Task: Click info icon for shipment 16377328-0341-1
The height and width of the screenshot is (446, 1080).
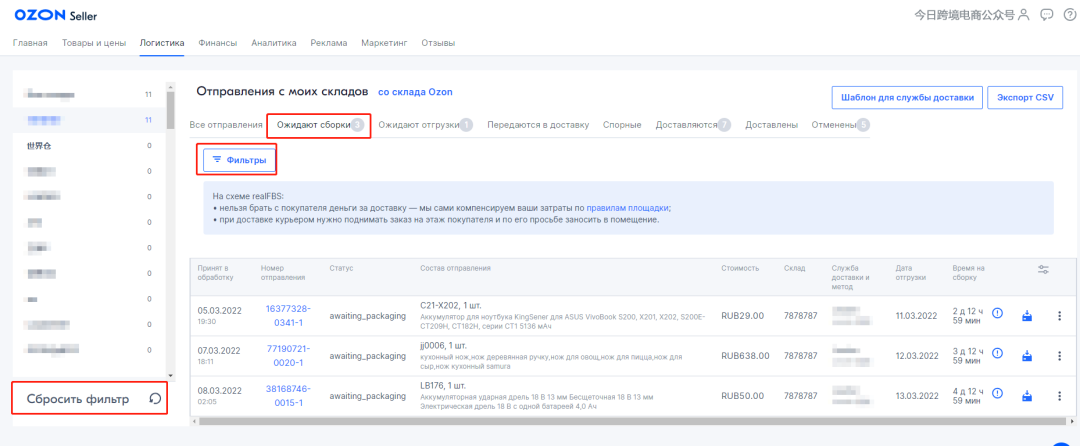Action: point(997,314)
